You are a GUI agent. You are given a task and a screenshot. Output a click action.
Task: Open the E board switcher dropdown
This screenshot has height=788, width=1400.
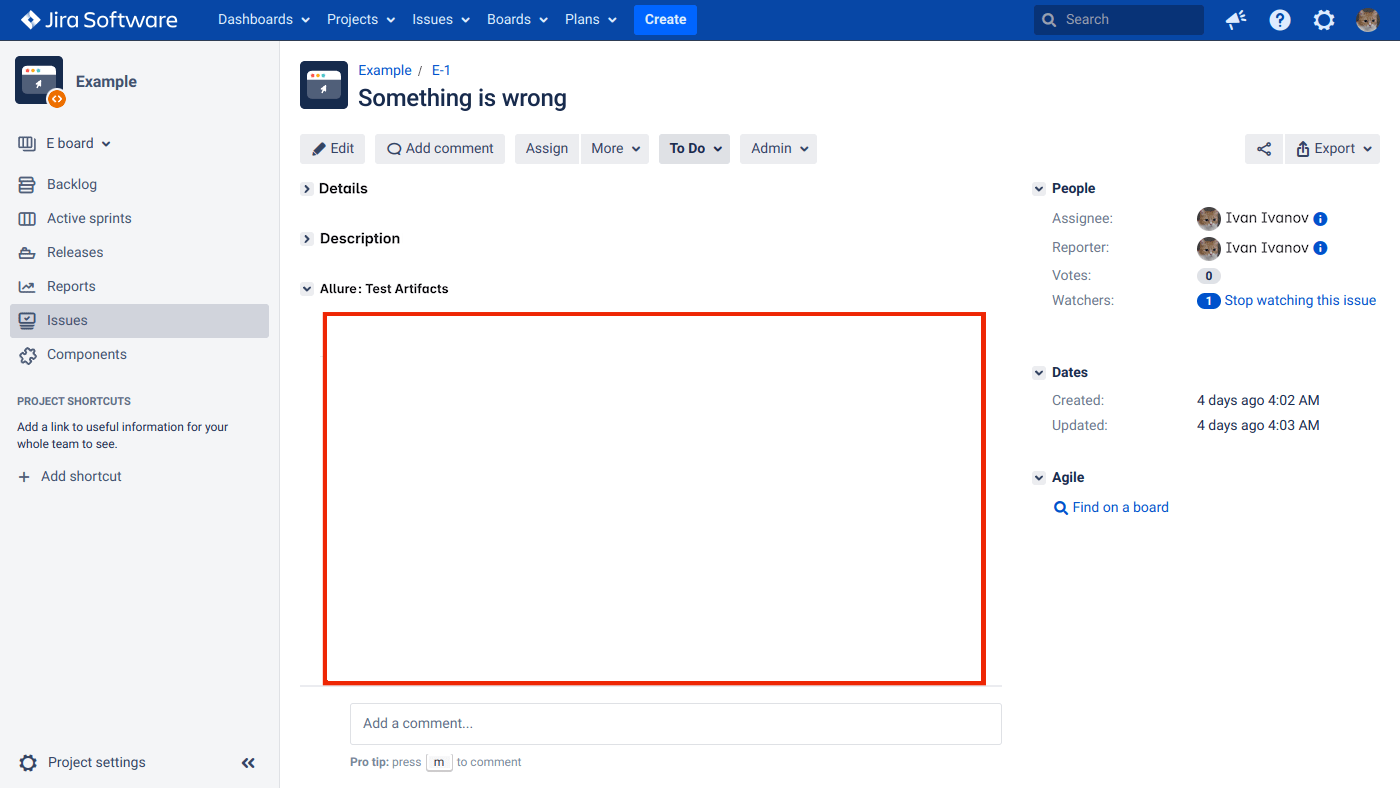(x=78, y=144)
